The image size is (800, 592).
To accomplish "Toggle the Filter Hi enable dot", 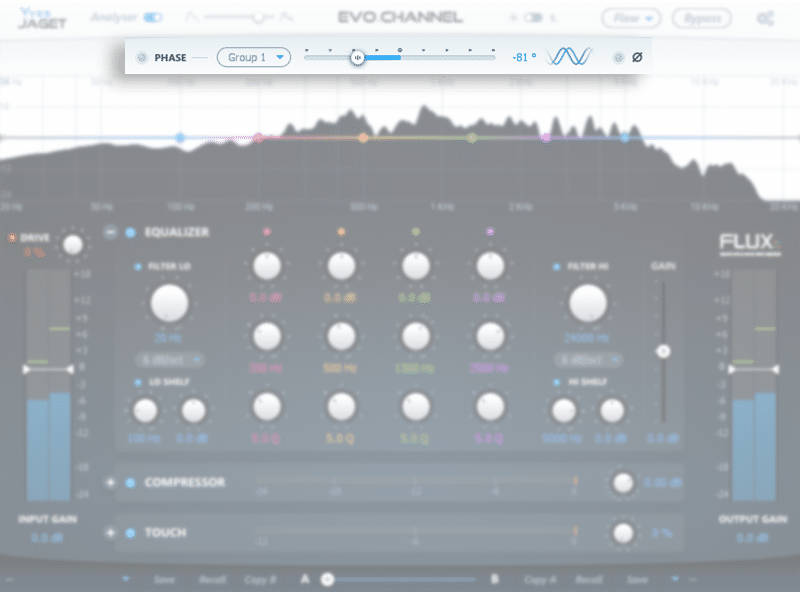I will pos(557,266).
